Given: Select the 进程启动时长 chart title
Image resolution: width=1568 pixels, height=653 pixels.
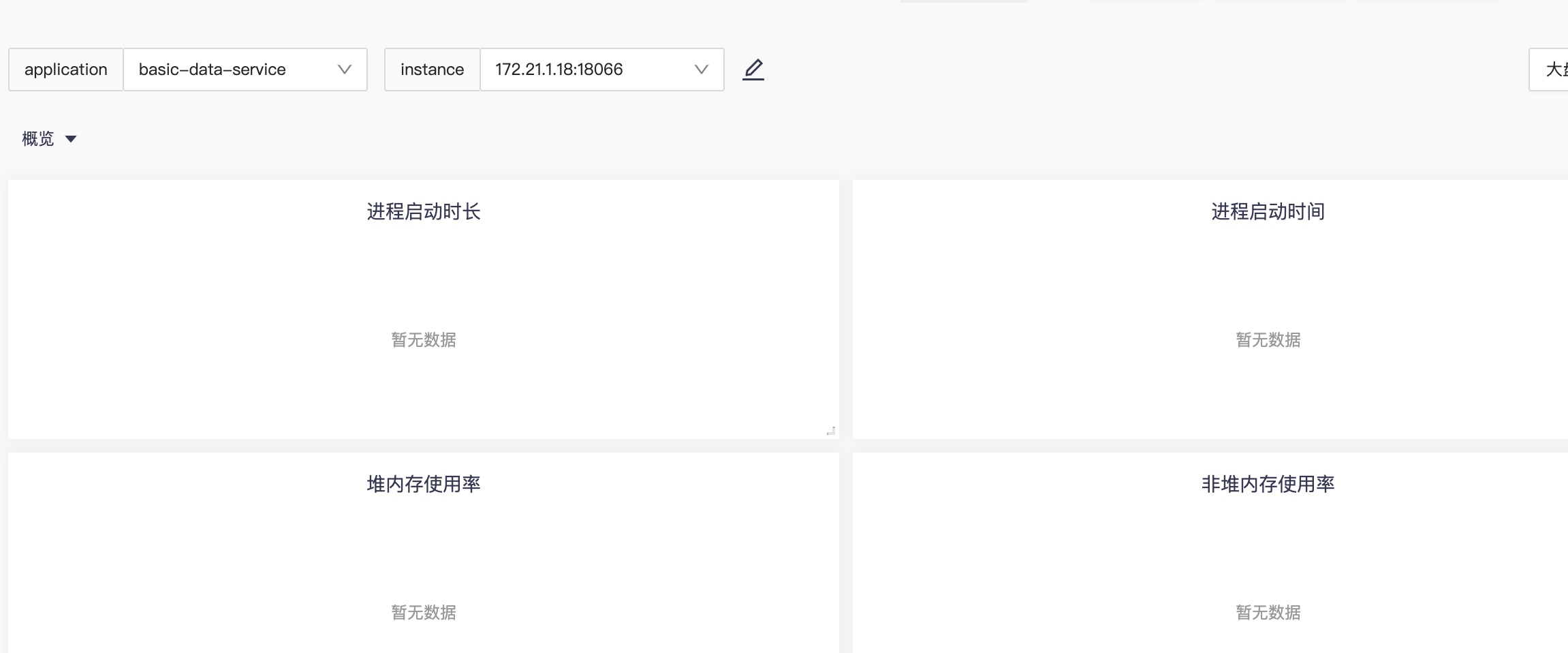Looking at the screenshot, I should click(x=424, y=211).
